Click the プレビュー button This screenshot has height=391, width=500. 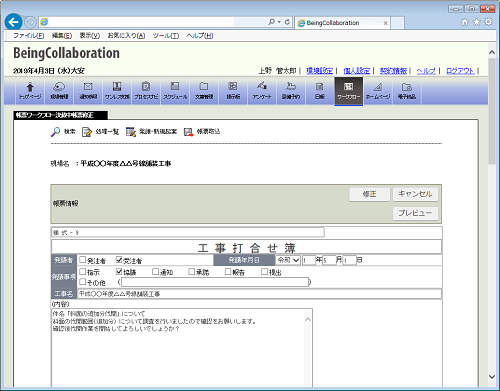pos(415,213)
